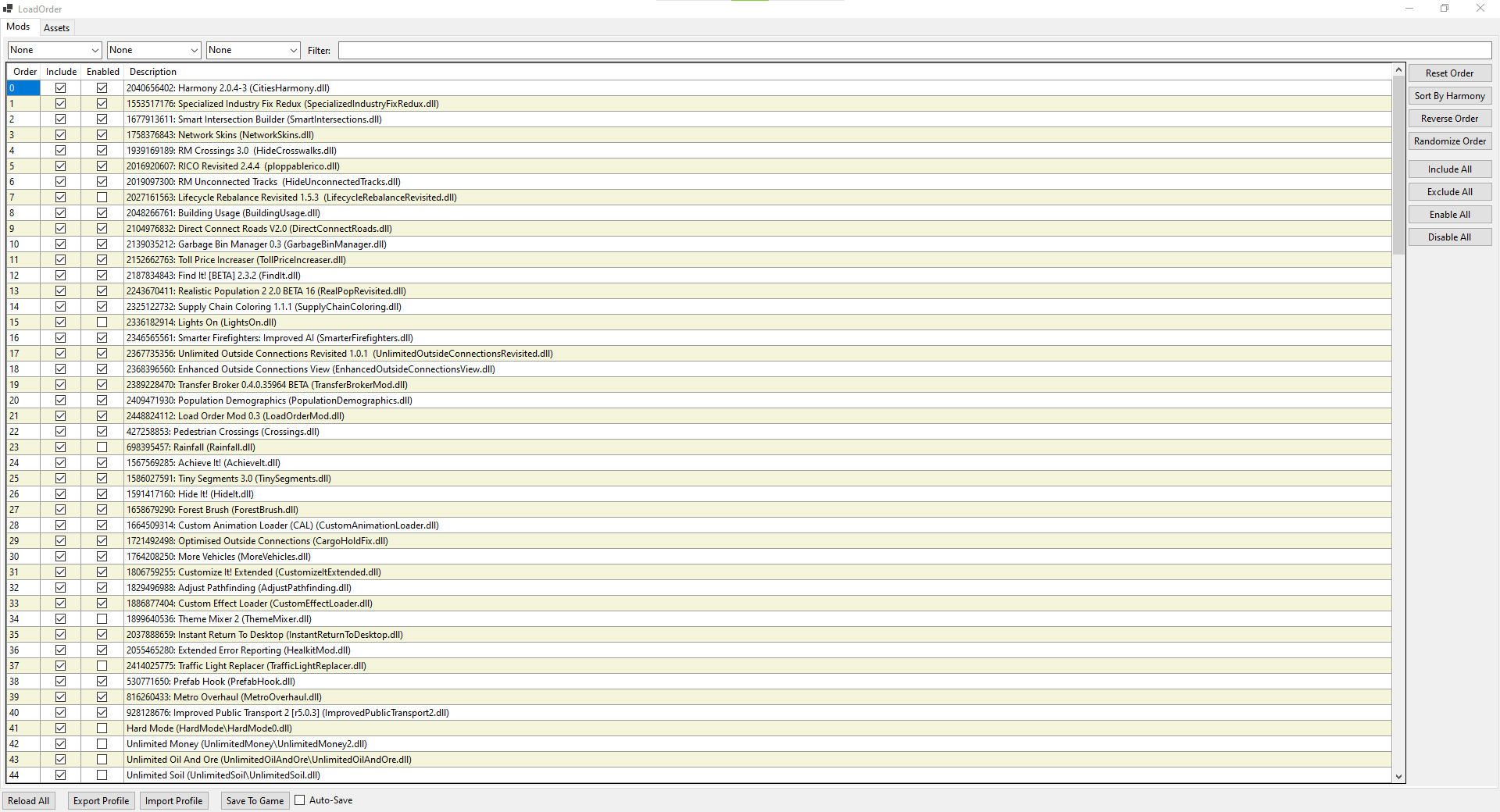Click the Export Profile button

point(102,801)
